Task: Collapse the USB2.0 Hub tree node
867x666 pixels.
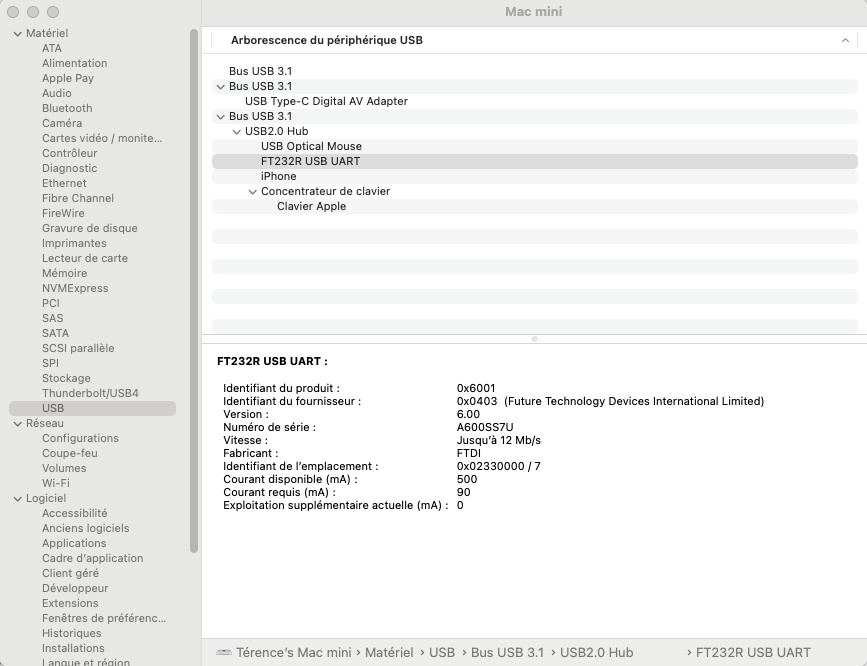Action: coord(236,132)
